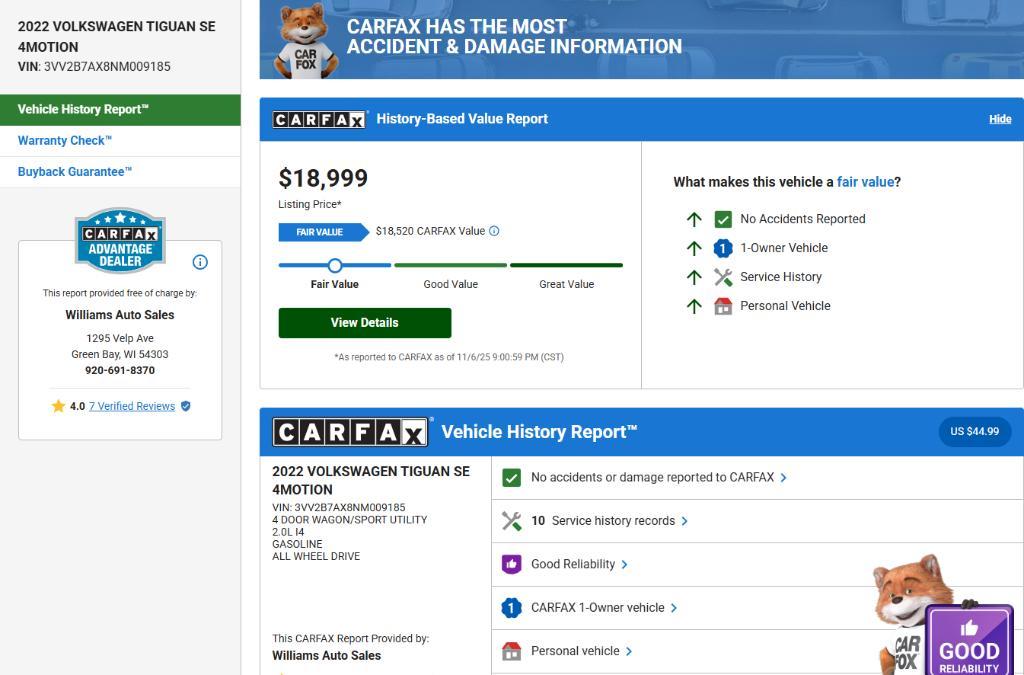Screen dimensions: 1024x675
Task: Hide the History-Based Value Report
Action: (x=1000, y=119)
